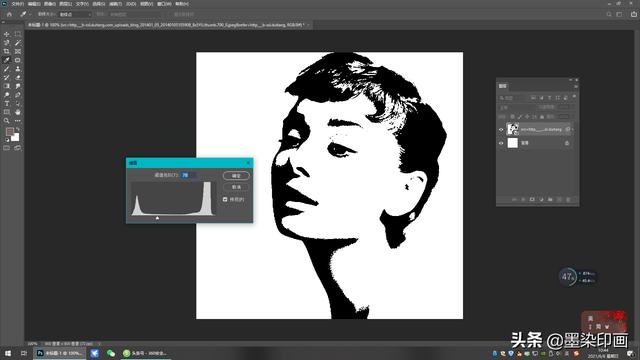Select the Clone Stamp tool
The height and width of the screenshot is (360, 640).
pyautogui.click(x=18, y=69)
